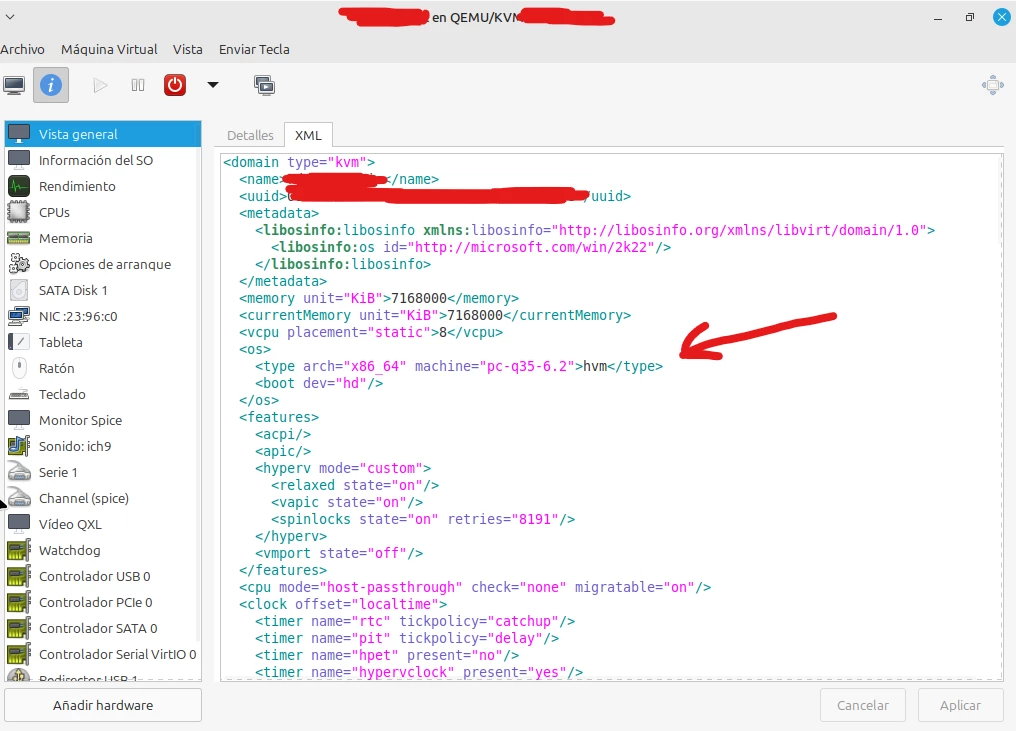Open Opciones de arranque
The height and width of the screenshot is (731, 1016).
(103, 264)
